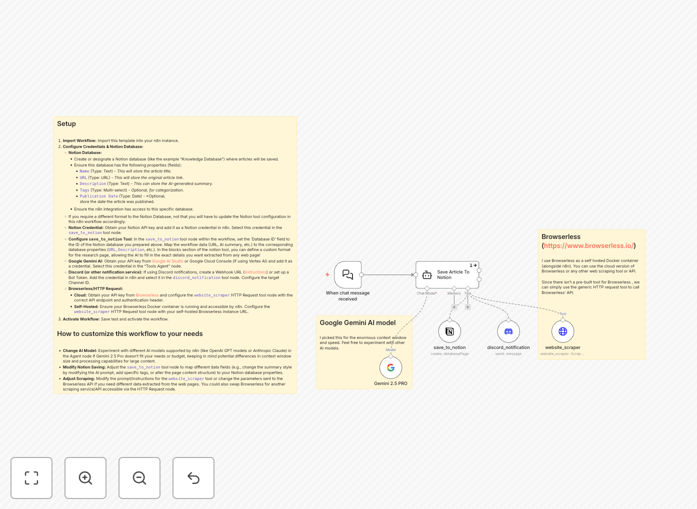
Task: Click the plus under the Tool connector
Action: coord(468,307)
